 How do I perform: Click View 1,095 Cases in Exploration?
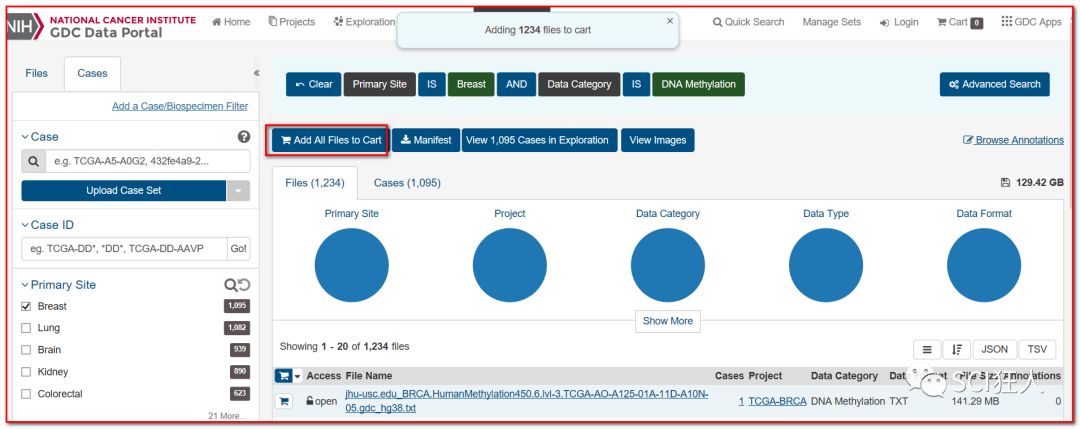pyautogui.click(x=540, y=140)
